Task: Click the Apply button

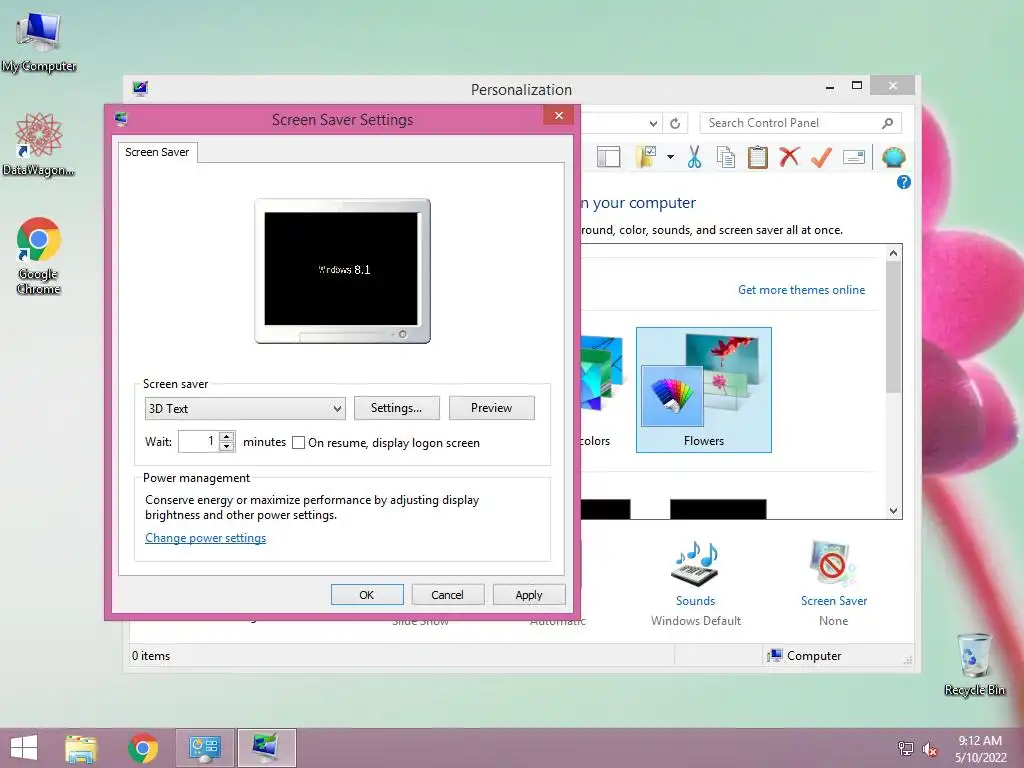Action: point(529,595)
